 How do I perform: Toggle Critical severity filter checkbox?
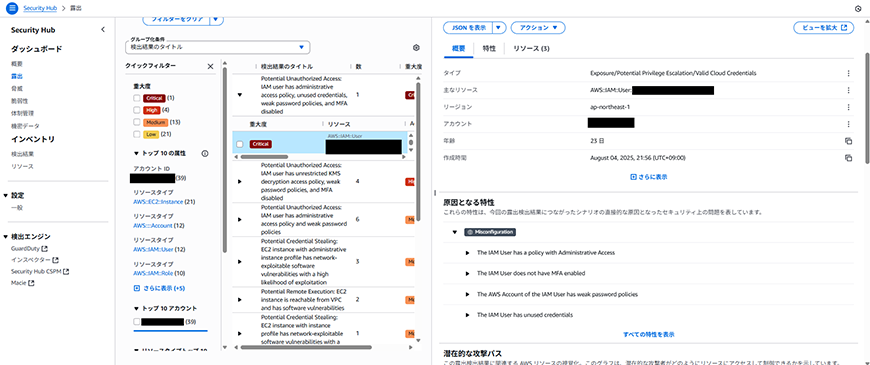(x=136, y=98)
